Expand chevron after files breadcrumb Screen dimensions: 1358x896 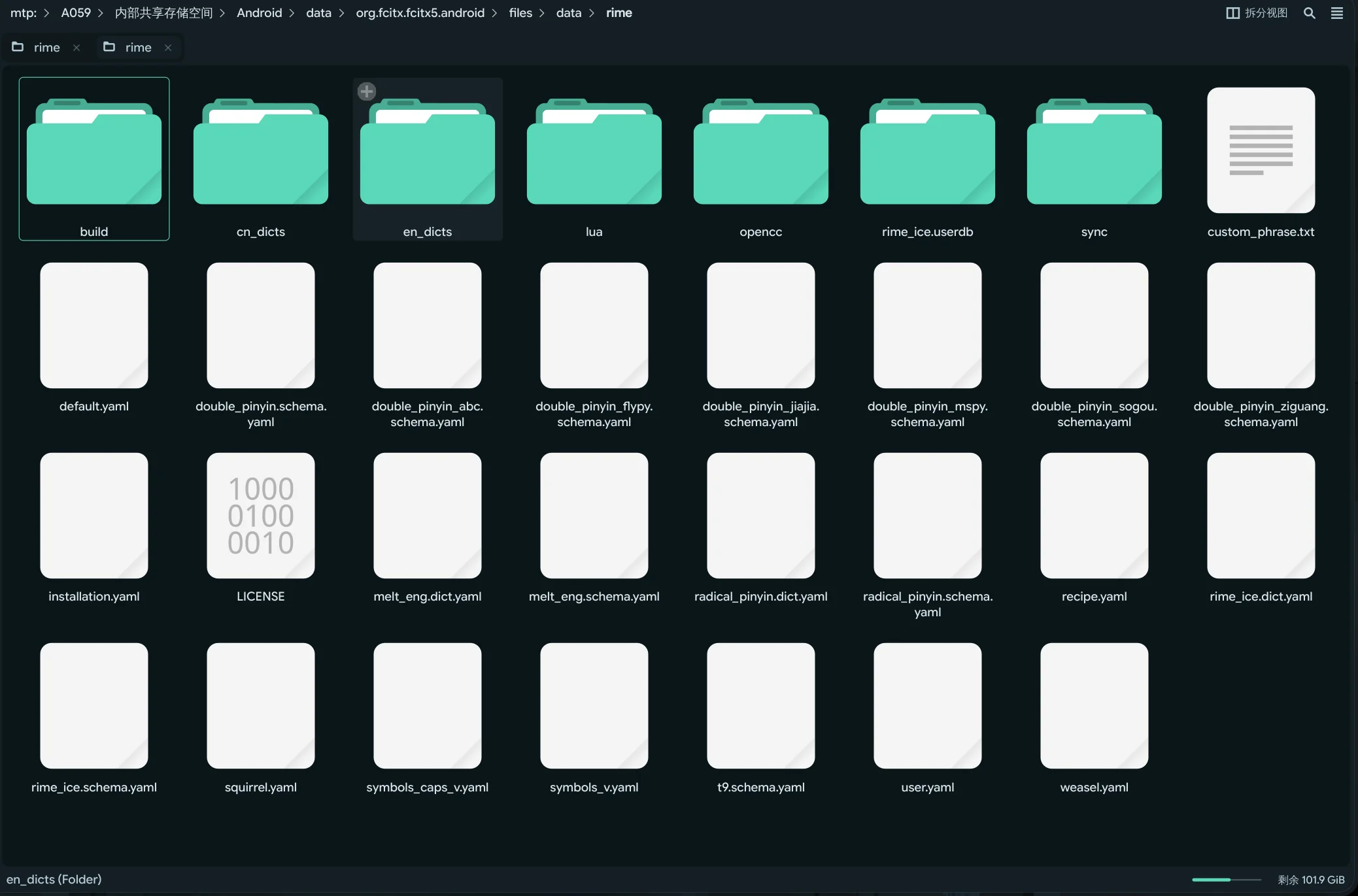[542, 13]
